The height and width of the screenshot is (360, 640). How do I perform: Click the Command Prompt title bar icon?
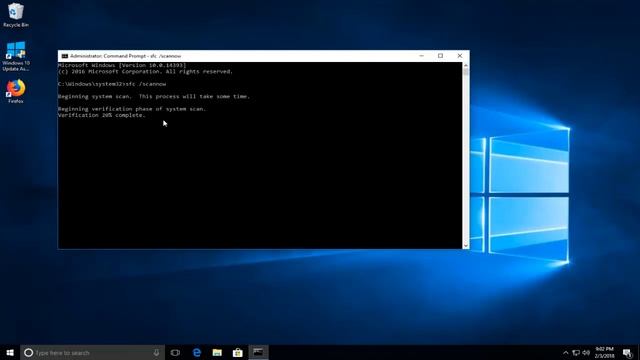click(64, 56)
